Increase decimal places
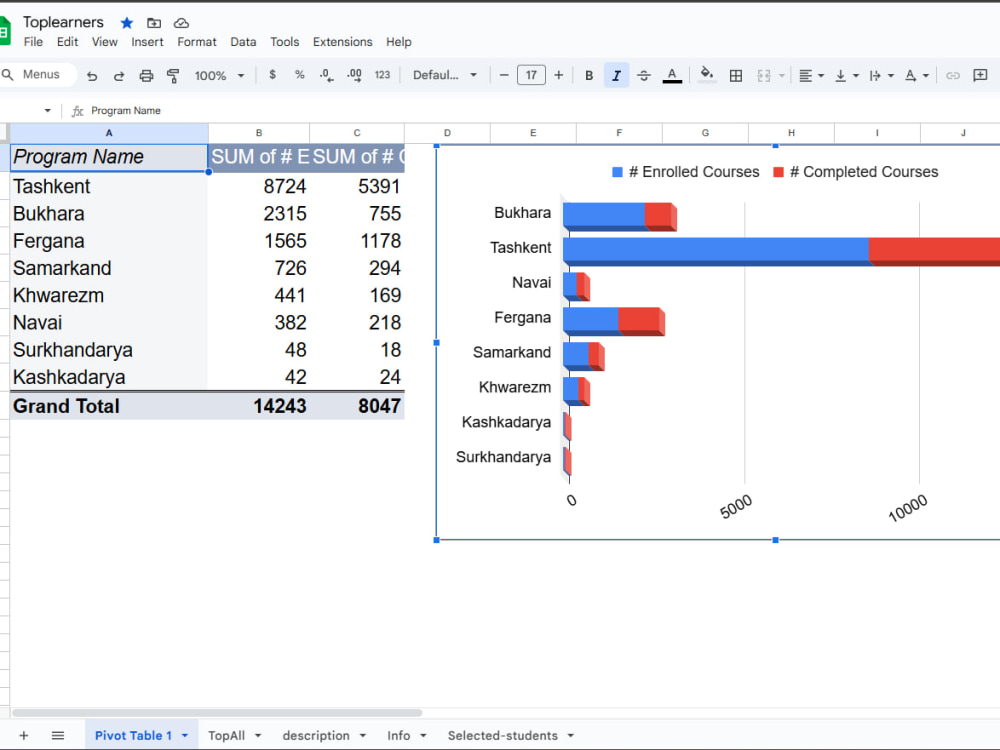Screen dimensions: 1000x750 point(354,75)
